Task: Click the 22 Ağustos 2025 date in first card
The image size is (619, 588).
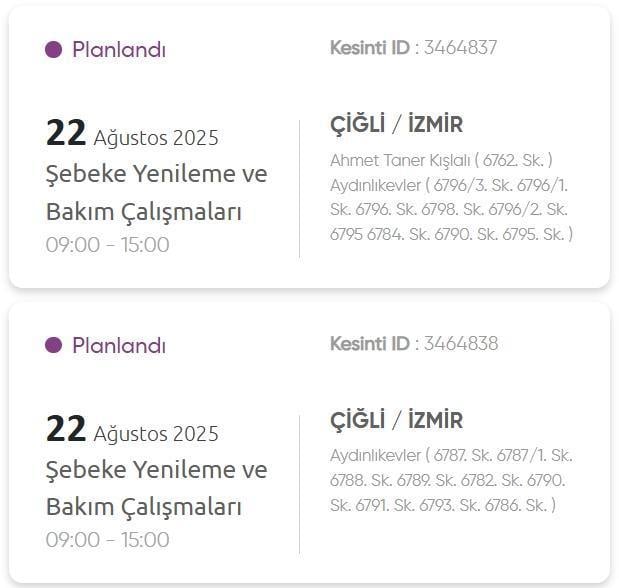Action: click(x=132, y=135)
